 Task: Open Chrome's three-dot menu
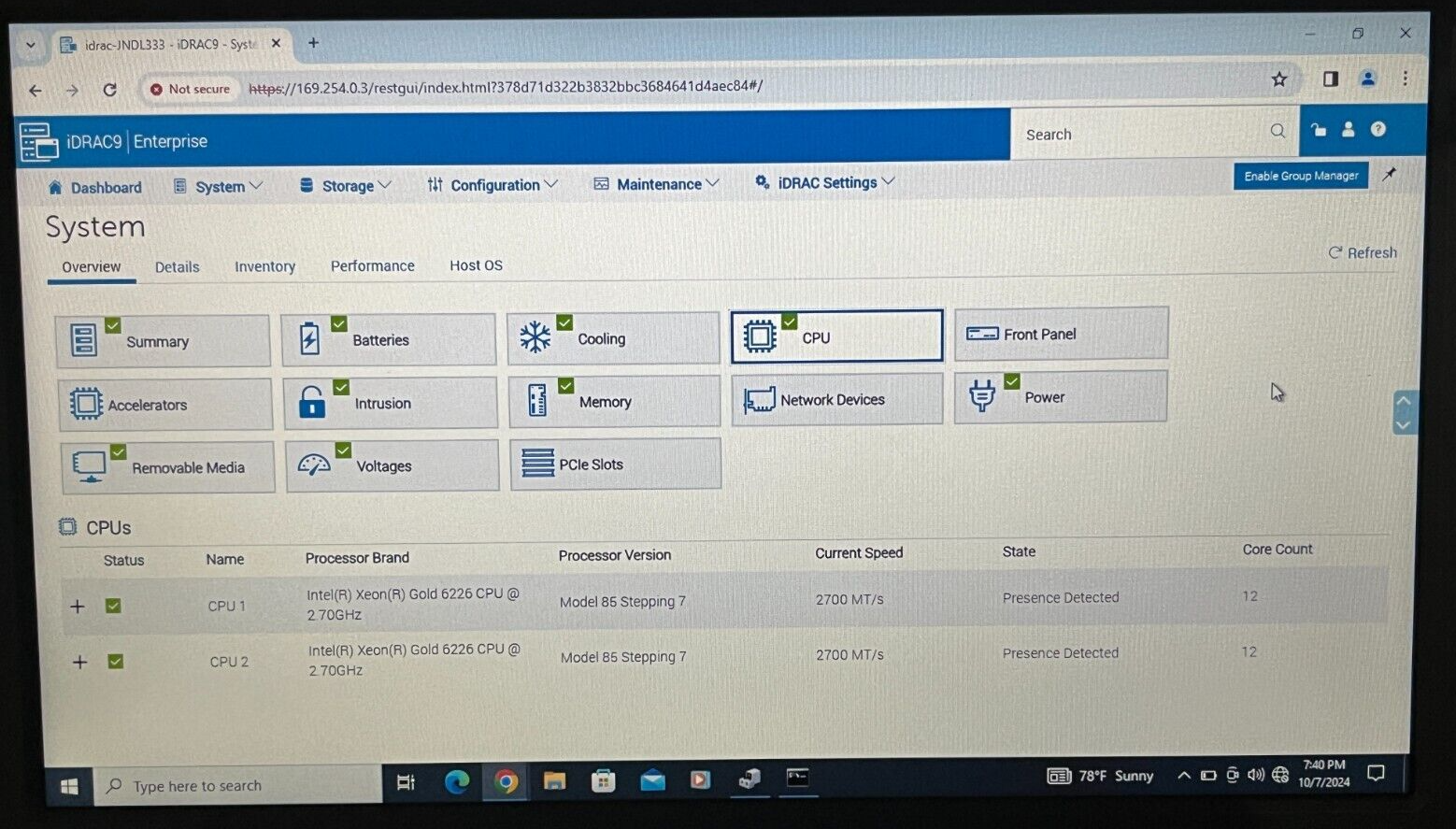(x=1405, y=79)
